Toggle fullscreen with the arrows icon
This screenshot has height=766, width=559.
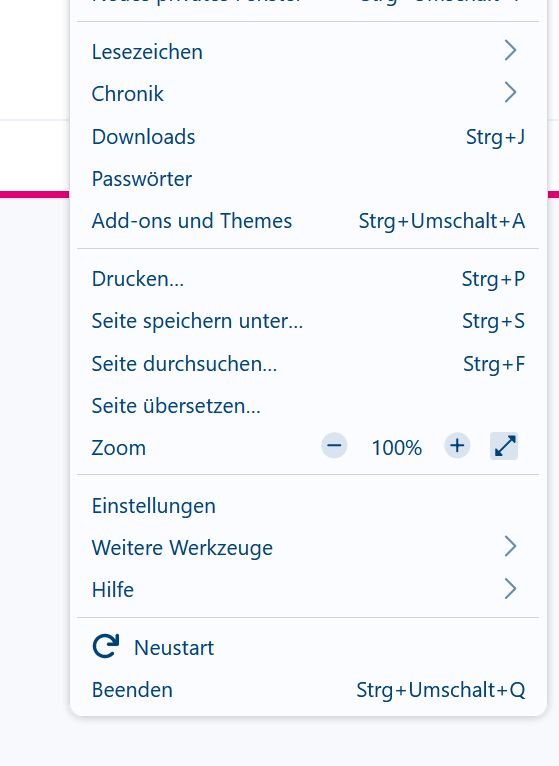tap(504, 446)
